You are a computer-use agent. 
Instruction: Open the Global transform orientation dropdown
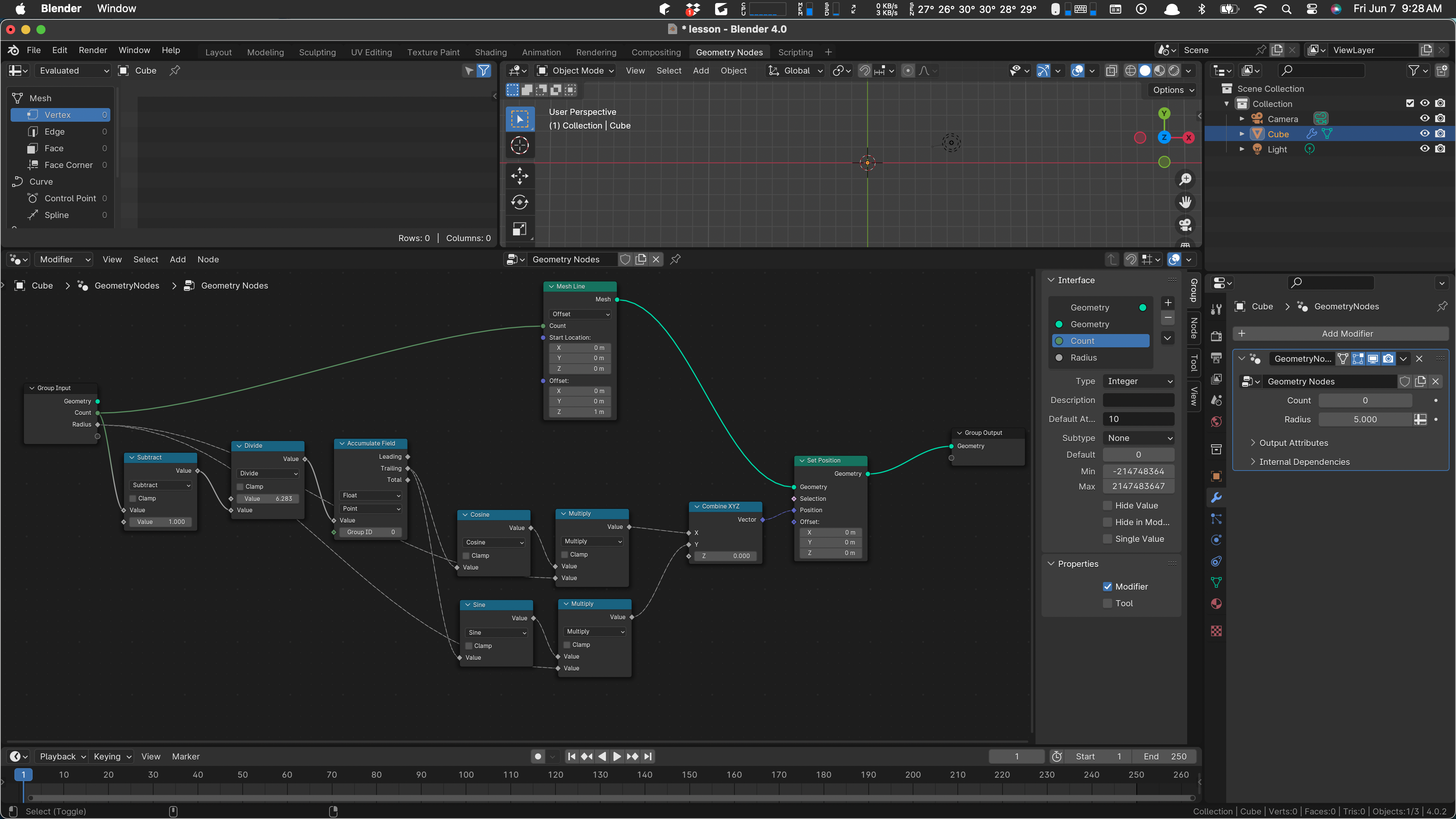pyautogui.click(x=796, y=71)
